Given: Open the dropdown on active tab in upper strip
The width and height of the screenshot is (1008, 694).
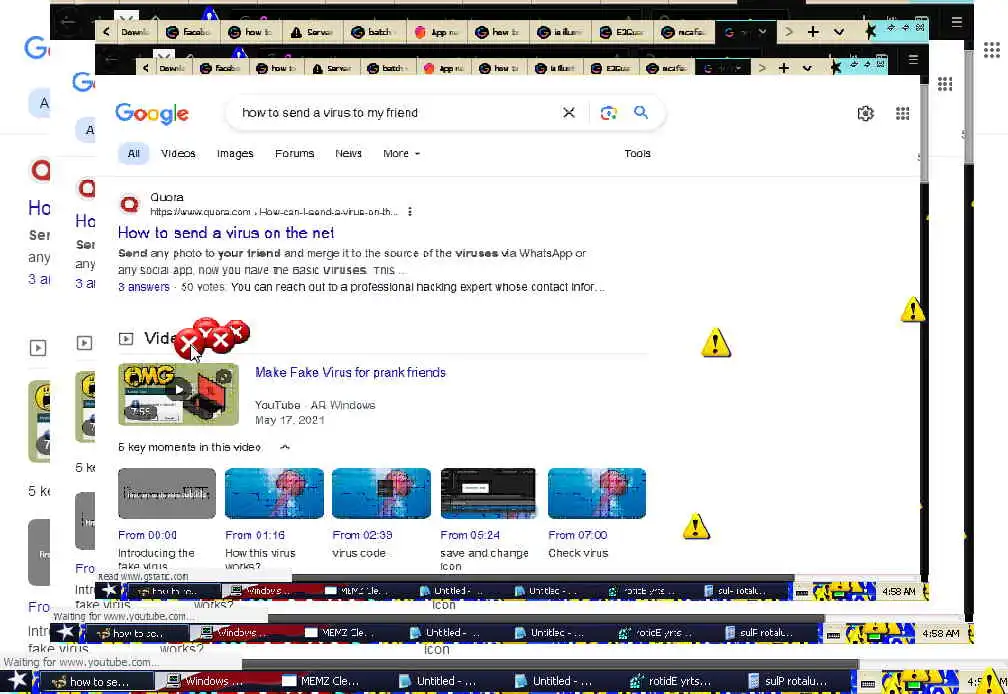Looking at the screenshot, I should pos(762,31).
